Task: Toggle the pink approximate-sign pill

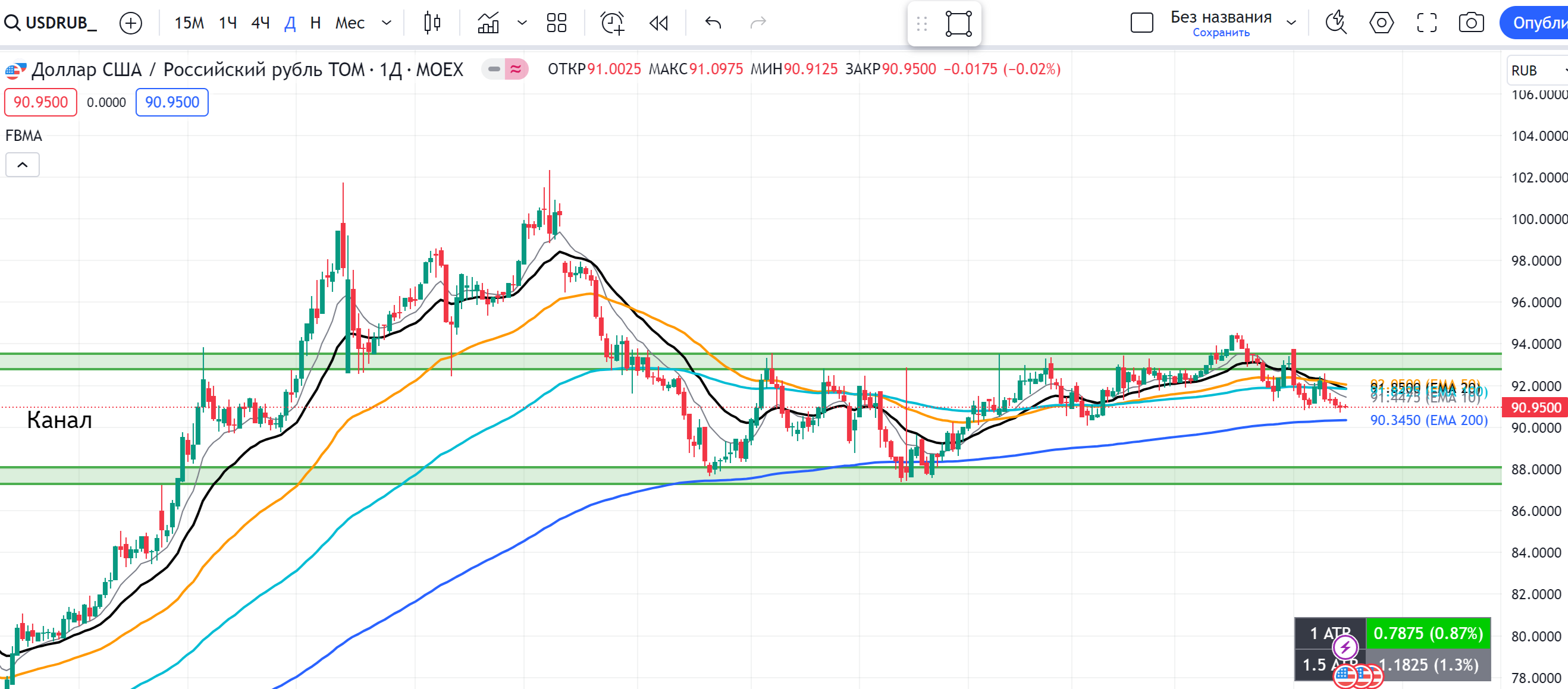Action: 516,70
